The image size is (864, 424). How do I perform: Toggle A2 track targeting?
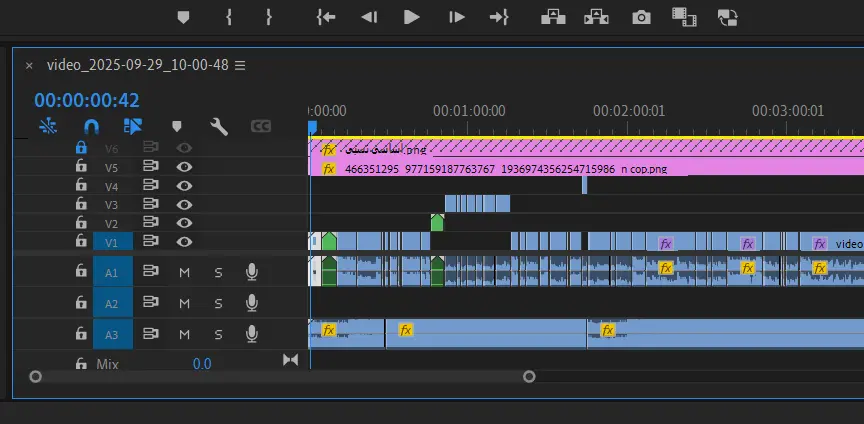click(x=113, y=303)
